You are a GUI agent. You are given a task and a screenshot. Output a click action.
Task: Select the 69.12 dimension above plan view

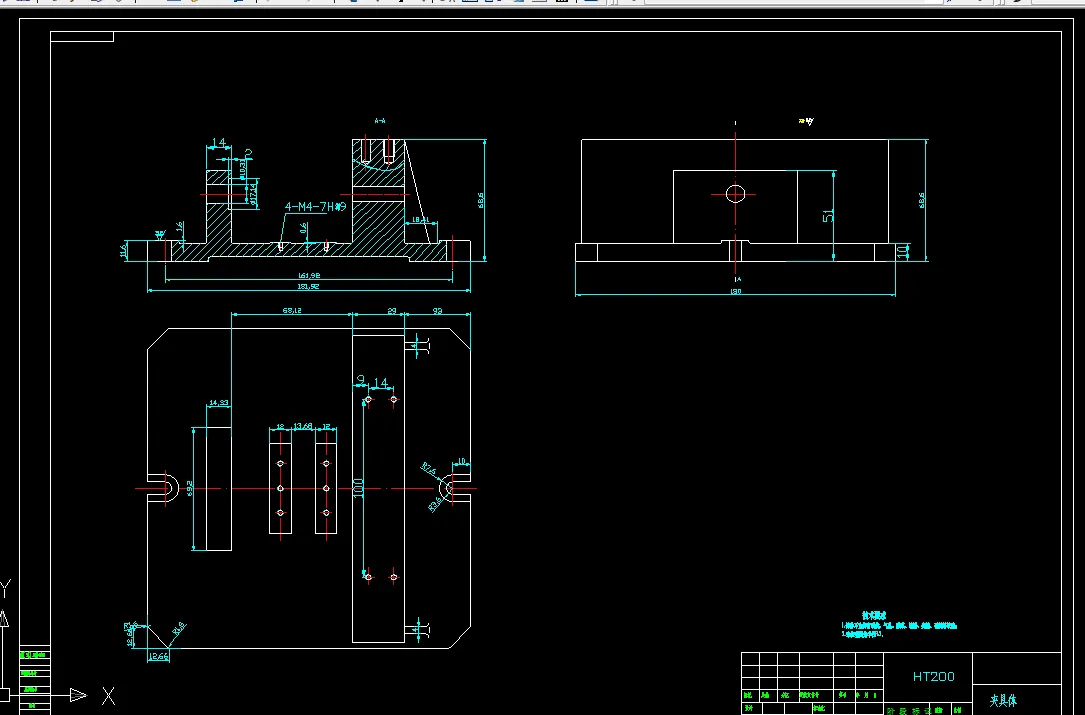[x=292, y=311]
